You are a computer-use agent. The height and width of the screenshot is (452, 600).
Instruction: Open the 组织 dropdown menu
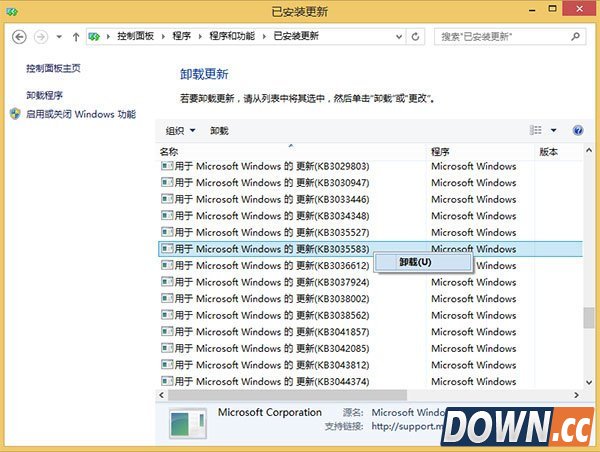[180, 131]
